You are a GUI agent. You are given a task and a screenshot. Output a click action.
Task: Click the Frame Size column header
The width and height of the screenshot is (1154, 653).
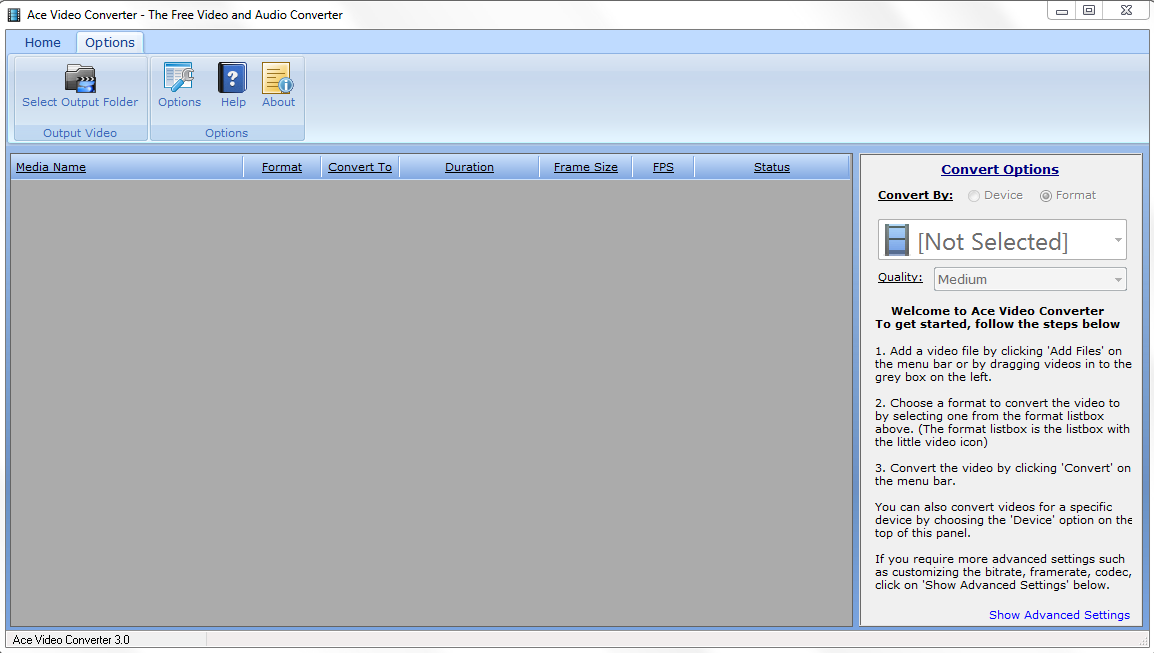[586, 167]
